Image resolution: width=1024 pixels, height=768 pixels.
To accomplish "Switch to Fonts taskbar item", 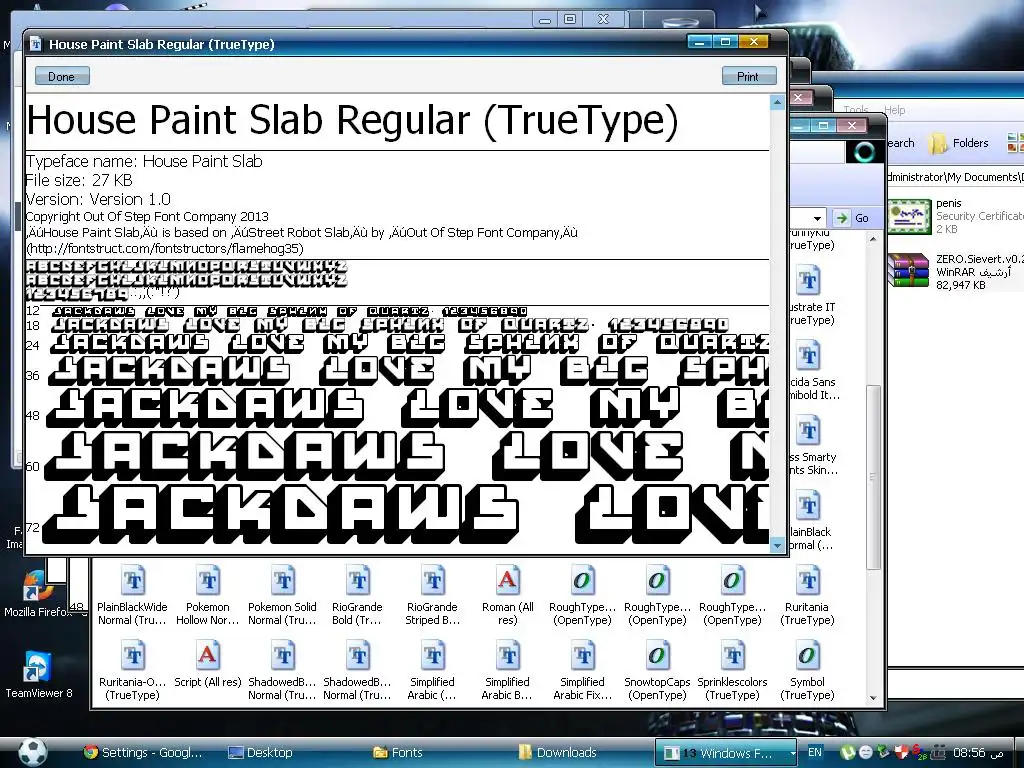I will [x=398, y=752].
